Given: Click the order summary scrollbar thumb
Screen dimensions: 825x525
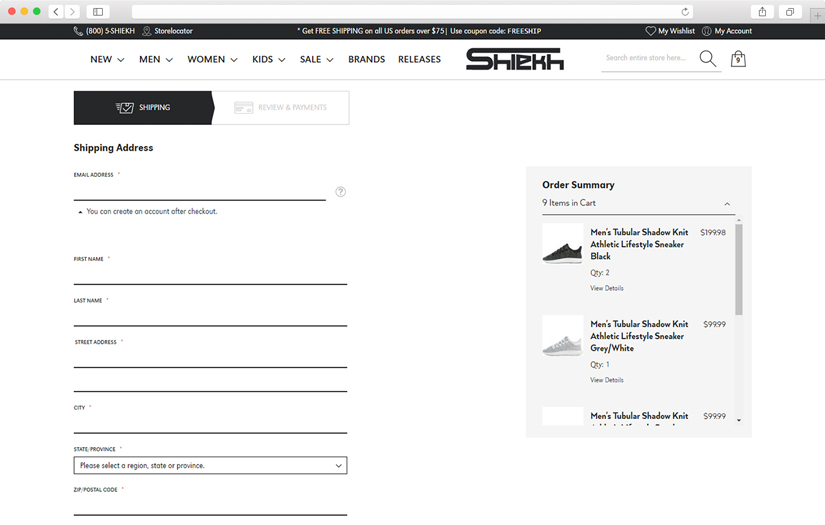Looking at the screenshot, I should click(x=739, y=269).
